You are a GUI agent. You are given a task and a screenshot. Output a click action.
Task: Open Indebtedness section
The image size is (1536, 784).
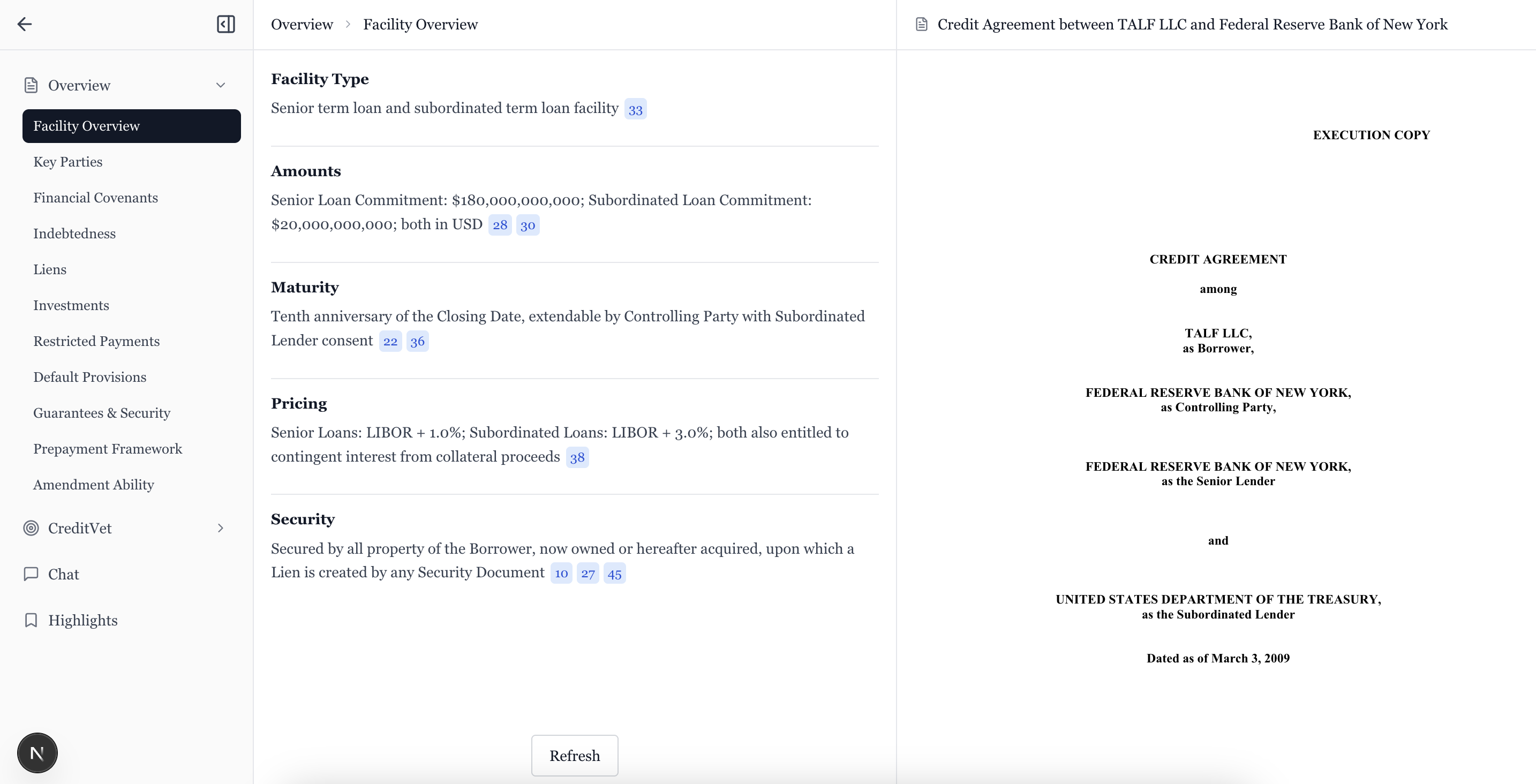click(x=74, y=233)
